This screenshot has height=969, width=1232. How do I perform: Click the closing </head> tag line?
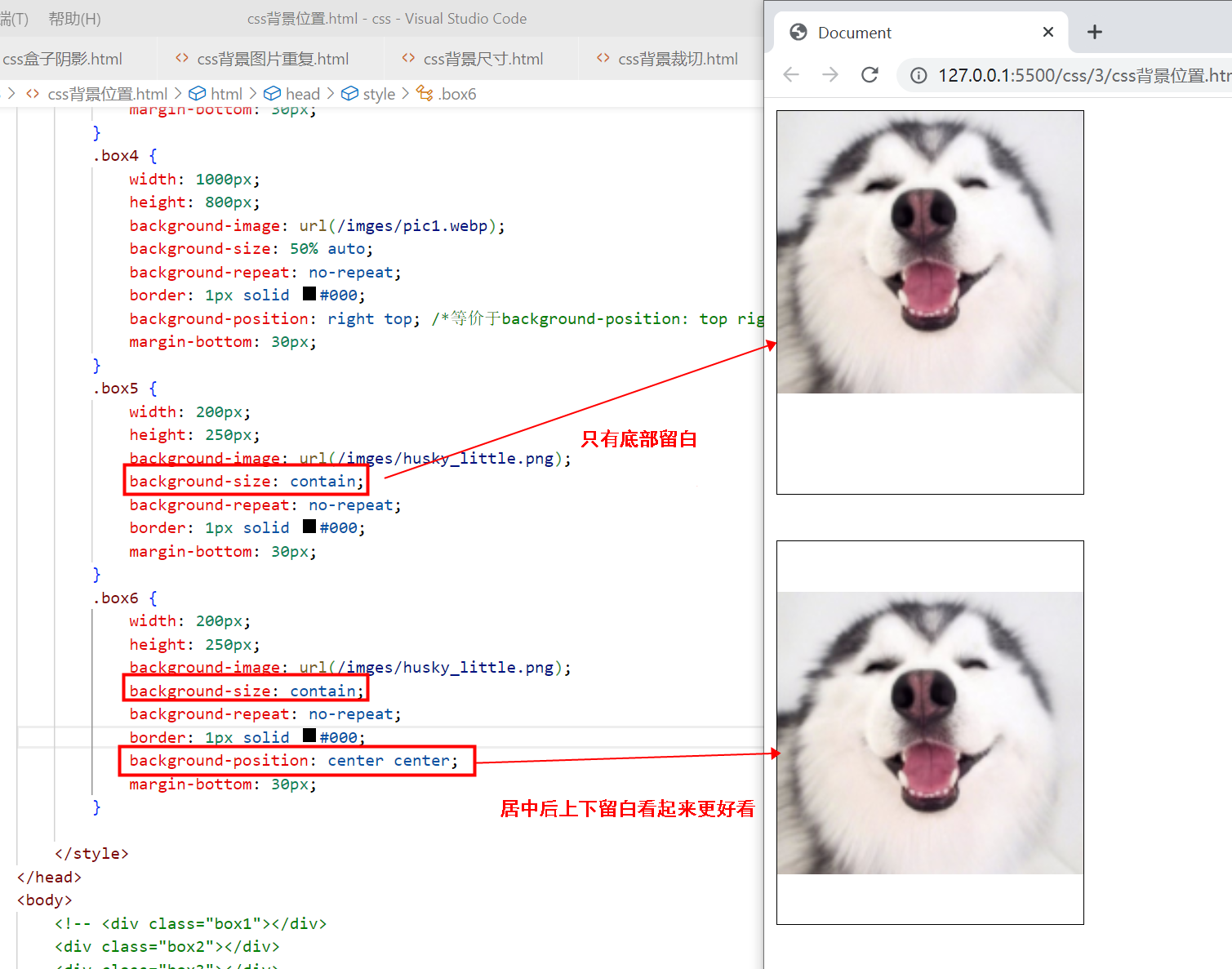(49, 877)
